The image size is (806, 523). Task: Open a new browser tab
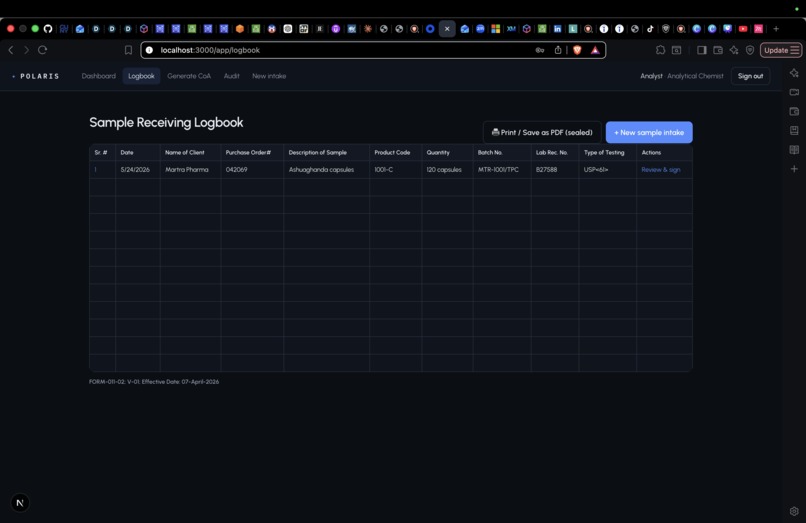coord(776,29)
